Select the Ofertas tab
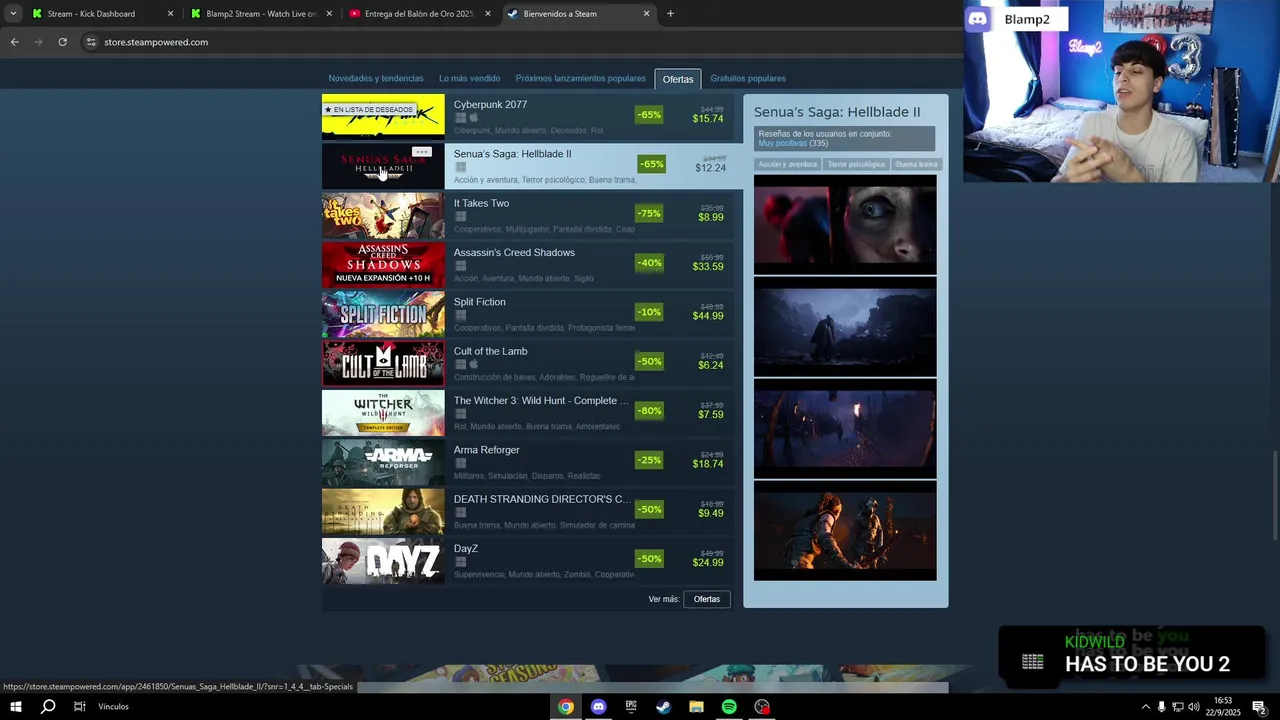 pos(678,79)
